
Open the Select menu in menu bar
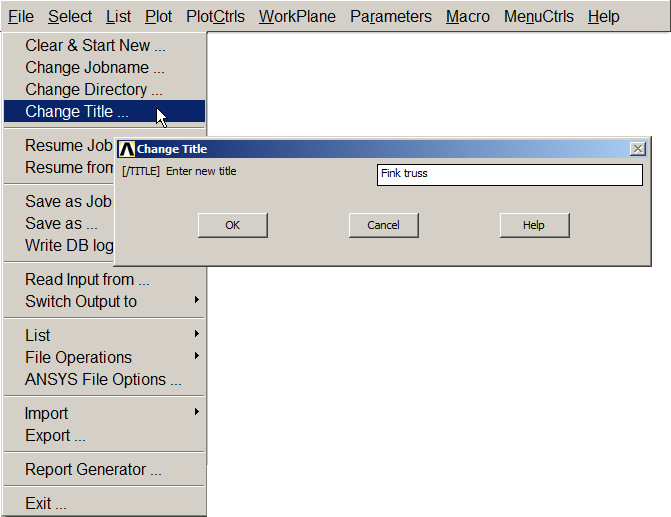coord(70,17)
